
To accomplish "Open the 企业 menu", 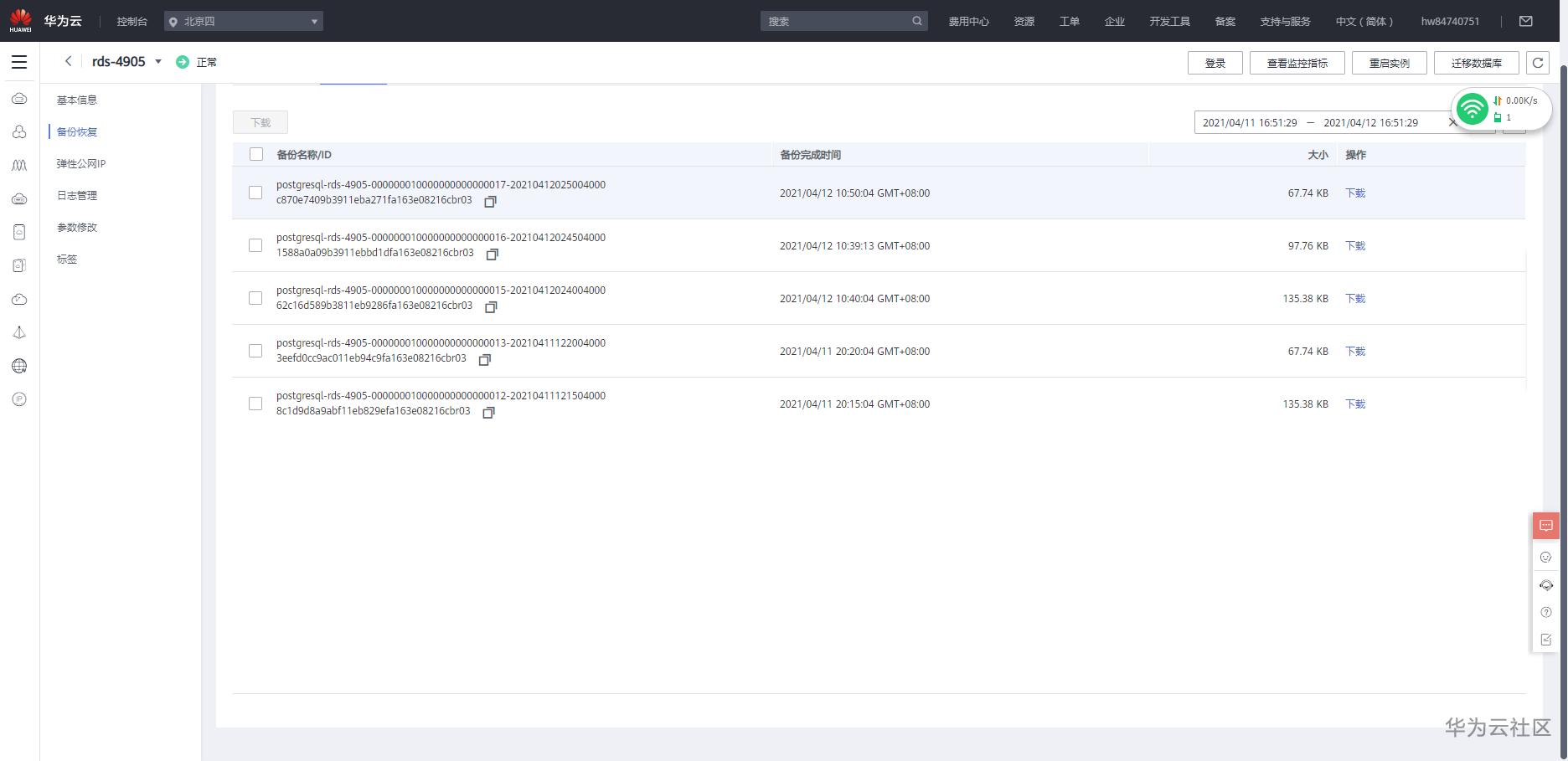I will click(x=1115, y=21).
